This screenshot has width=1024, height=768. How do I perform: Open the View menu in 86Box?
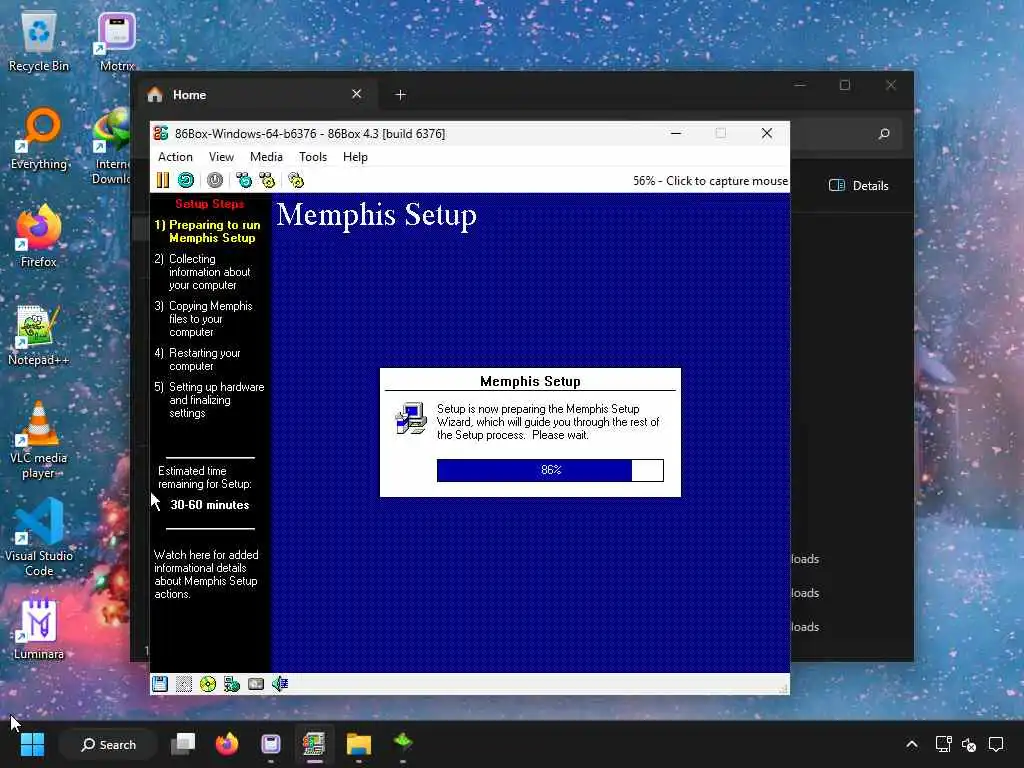221,157
